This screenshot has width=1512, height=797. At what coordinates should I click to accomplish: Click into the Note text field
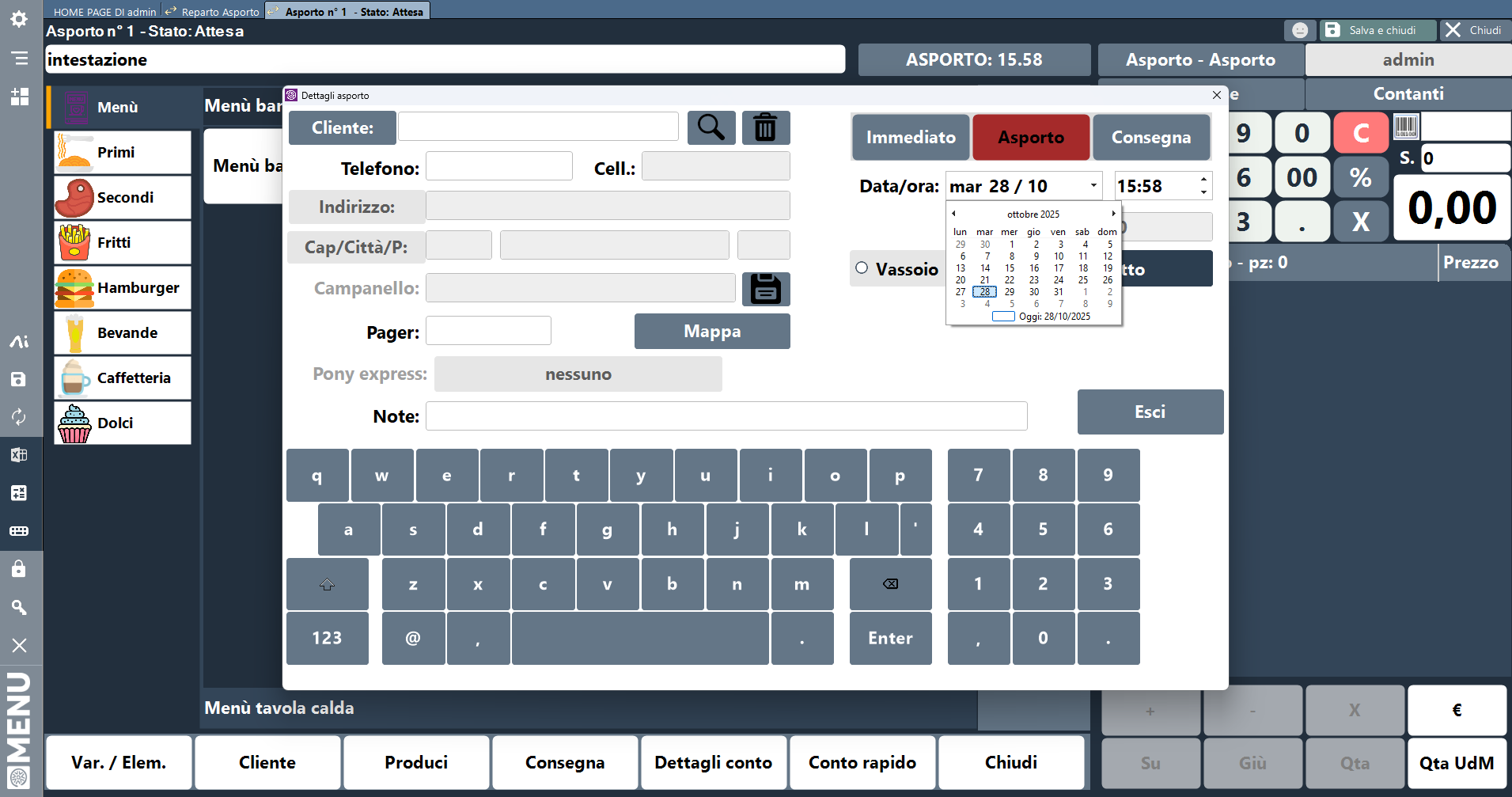(x=726, y=416)
